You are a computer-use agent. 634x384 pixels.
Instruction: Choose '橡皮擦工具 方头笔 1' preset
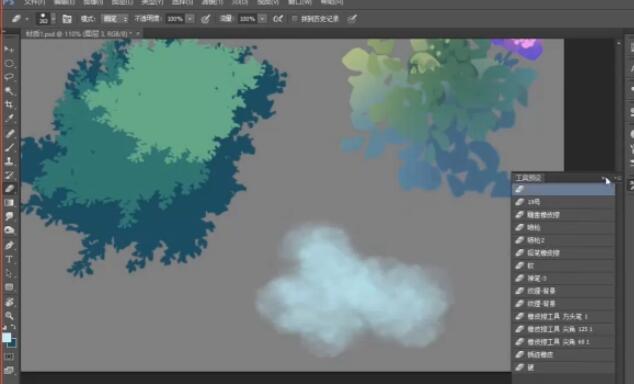564,316
